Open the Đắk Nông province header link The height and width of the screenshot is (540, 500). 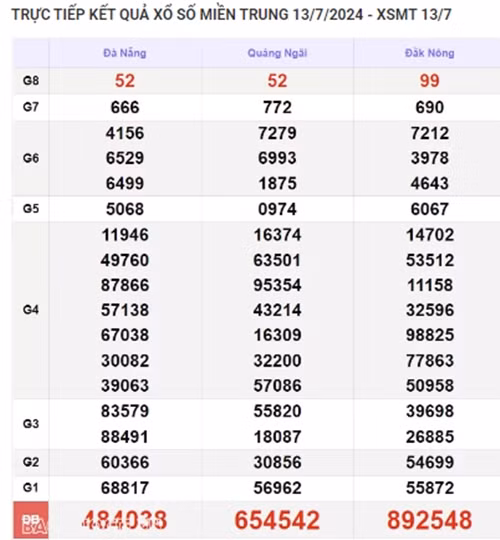point(429,53)
